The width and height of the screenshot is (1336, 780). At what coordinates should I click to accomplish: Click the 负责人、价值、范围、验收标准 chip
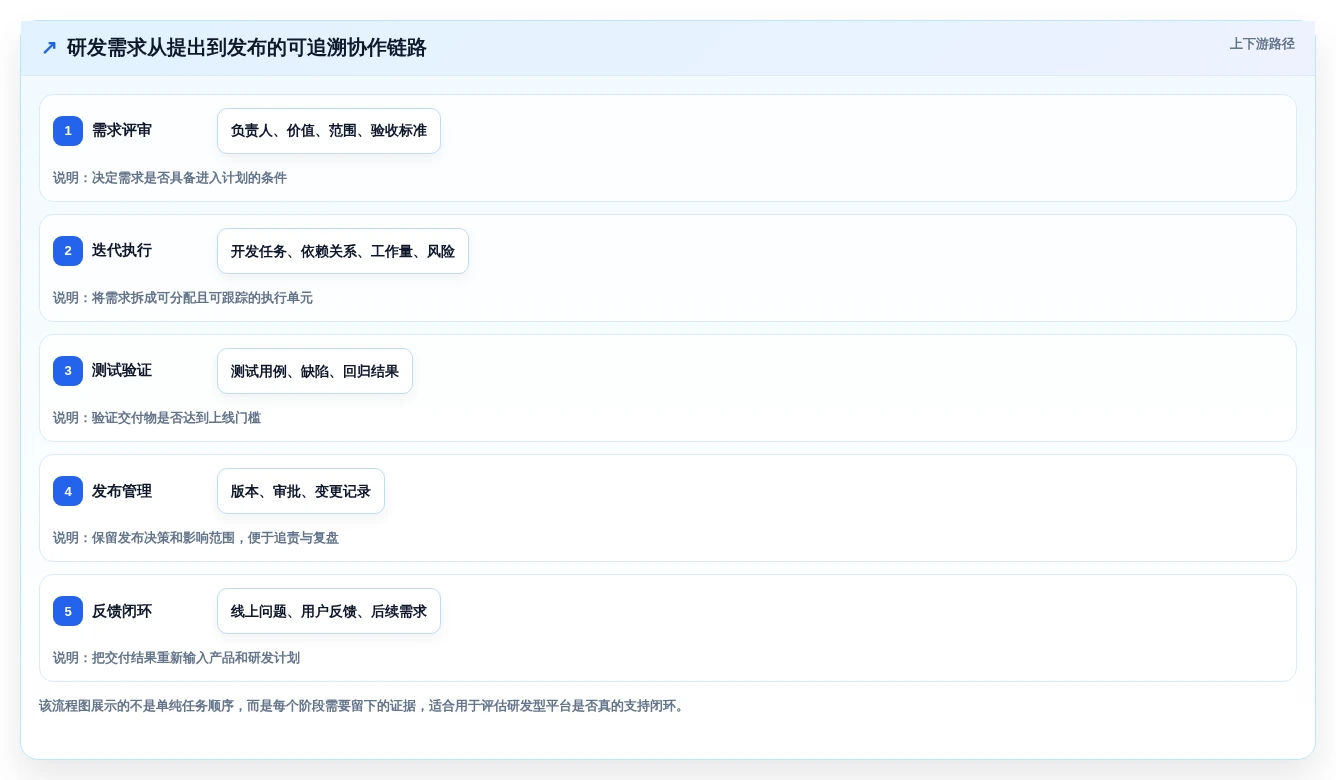point(329,131)
